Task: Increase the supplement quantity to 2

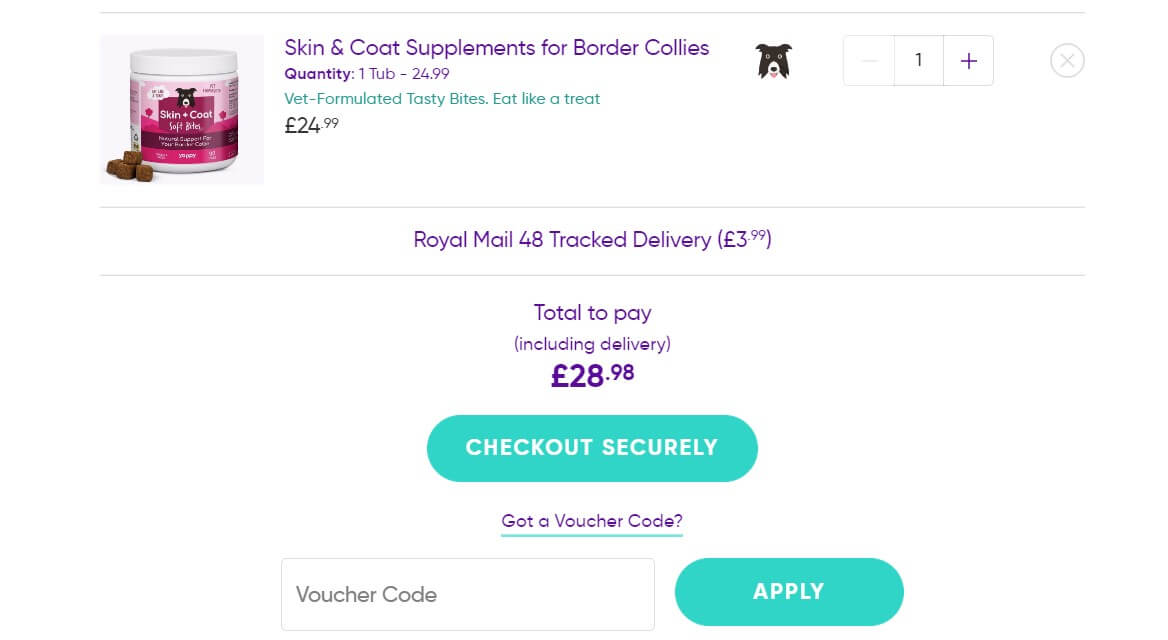Action: click(968, 60)
